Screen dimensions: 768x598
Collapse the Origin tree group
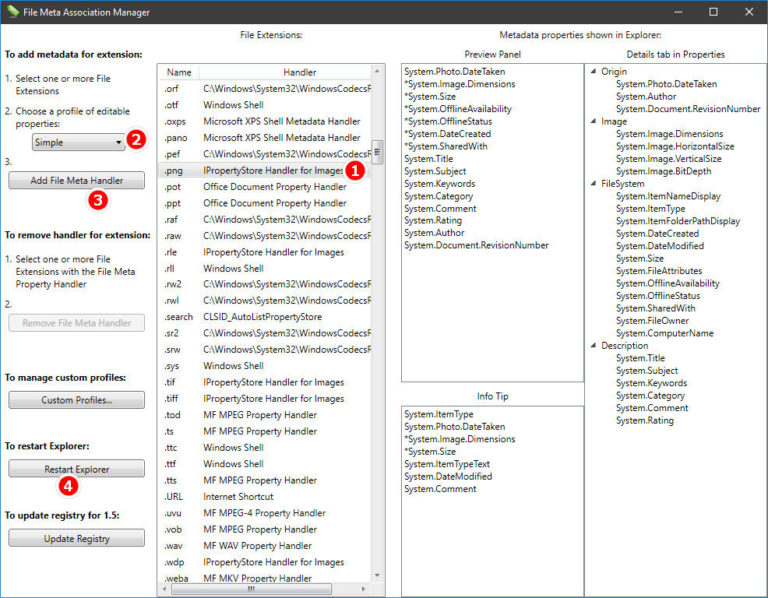593,72
